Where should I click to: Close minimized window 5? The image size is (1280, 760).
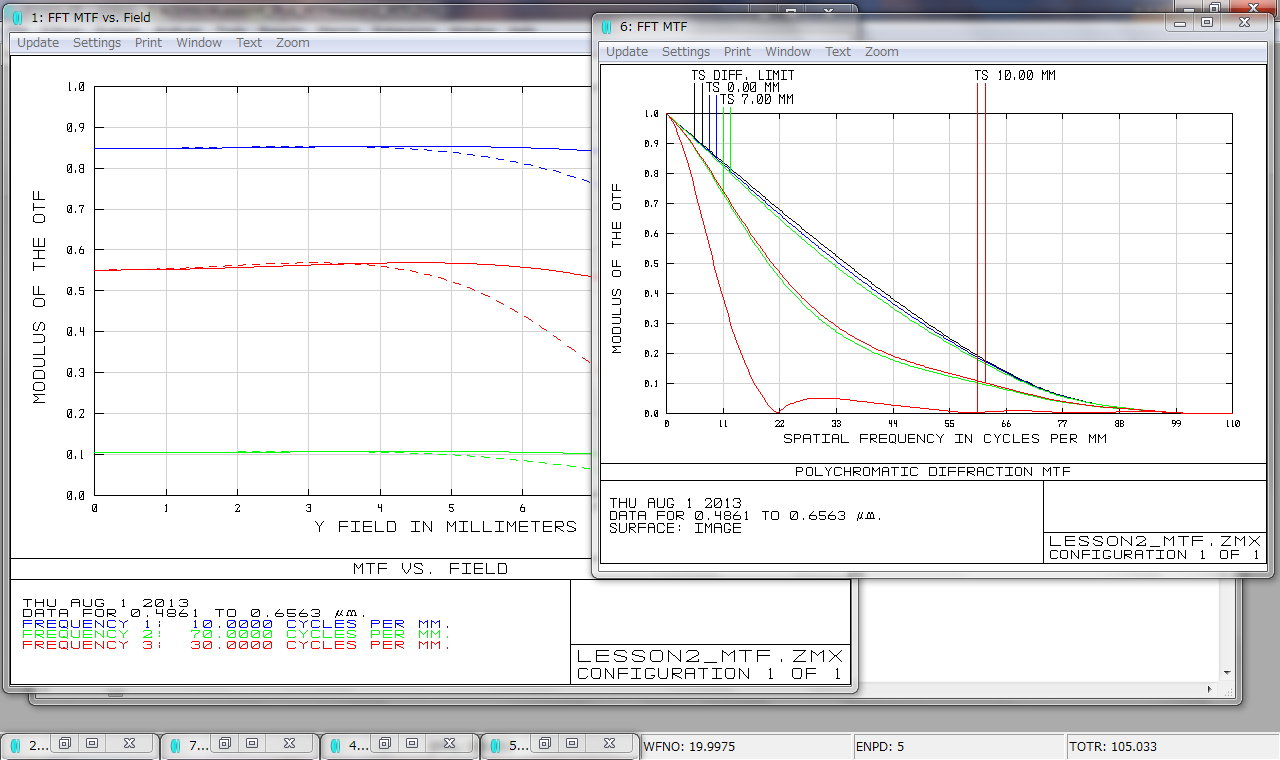(610, 744)
